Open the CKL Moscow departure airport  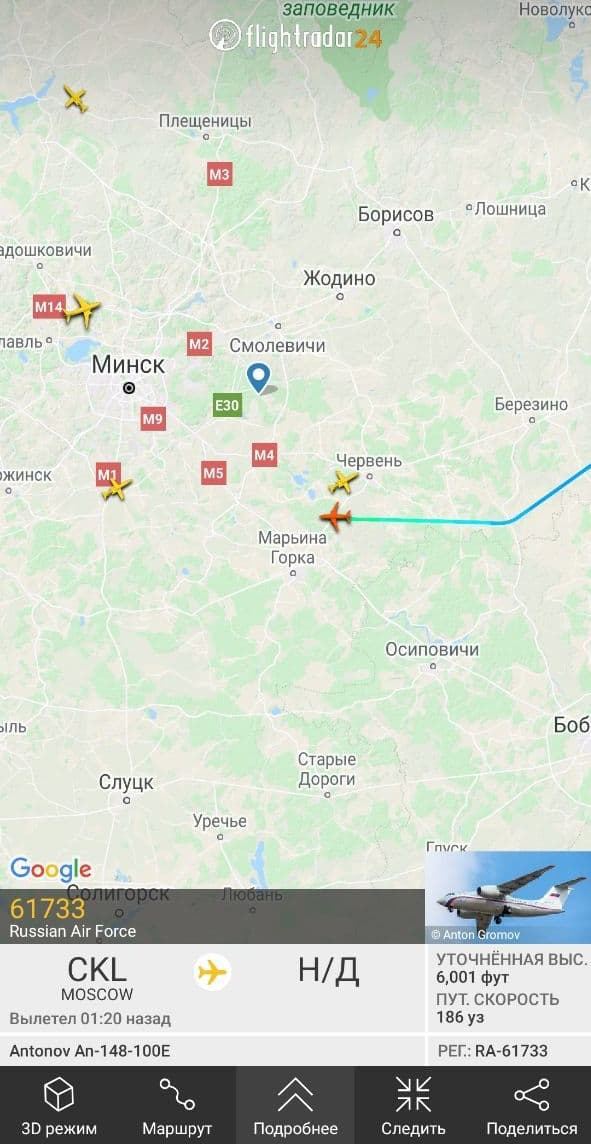(x=97, y=979)
